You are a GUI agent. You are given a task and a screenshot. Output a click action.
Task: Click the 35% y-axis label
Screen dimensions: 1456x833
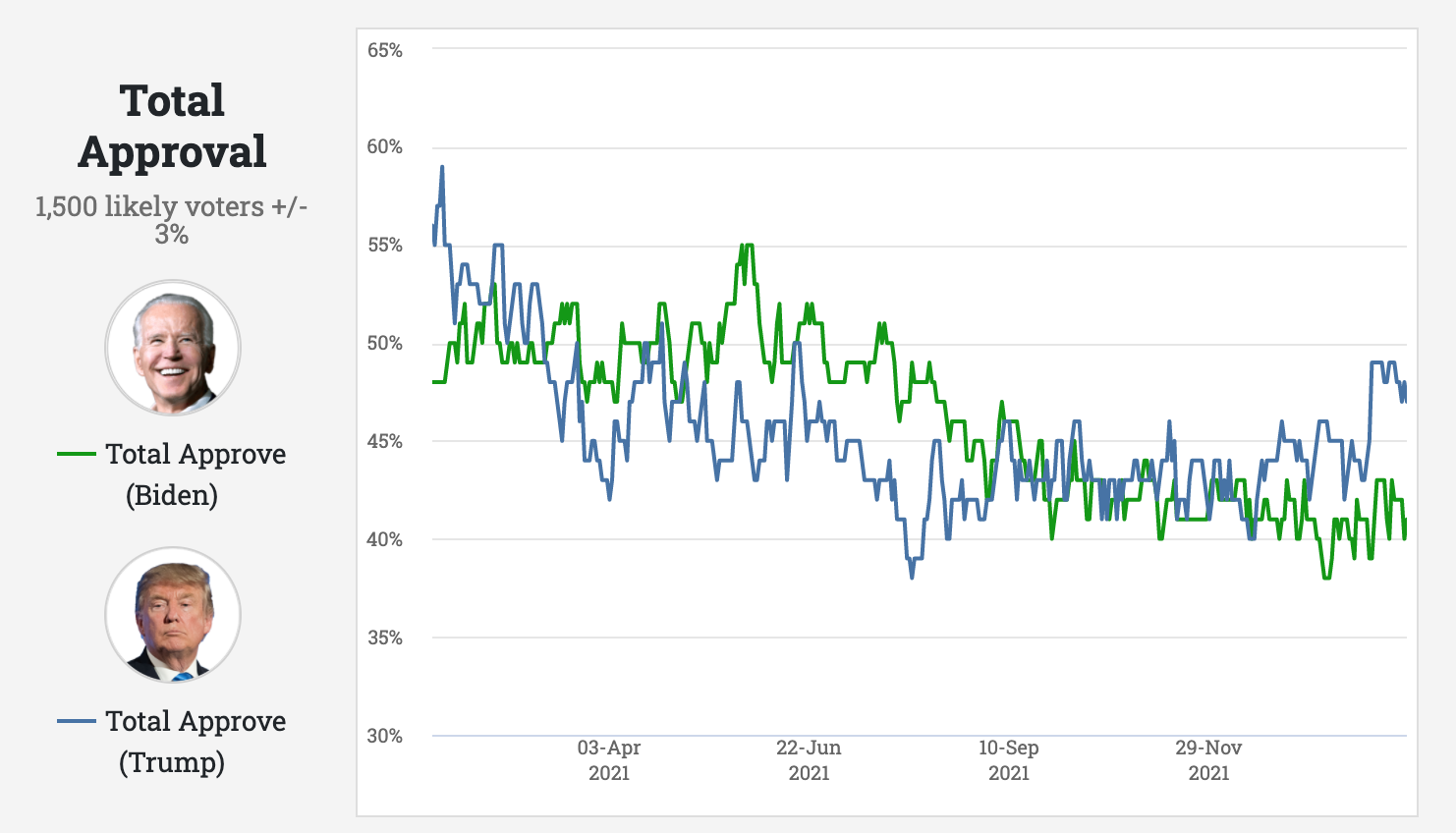point(385,638)
